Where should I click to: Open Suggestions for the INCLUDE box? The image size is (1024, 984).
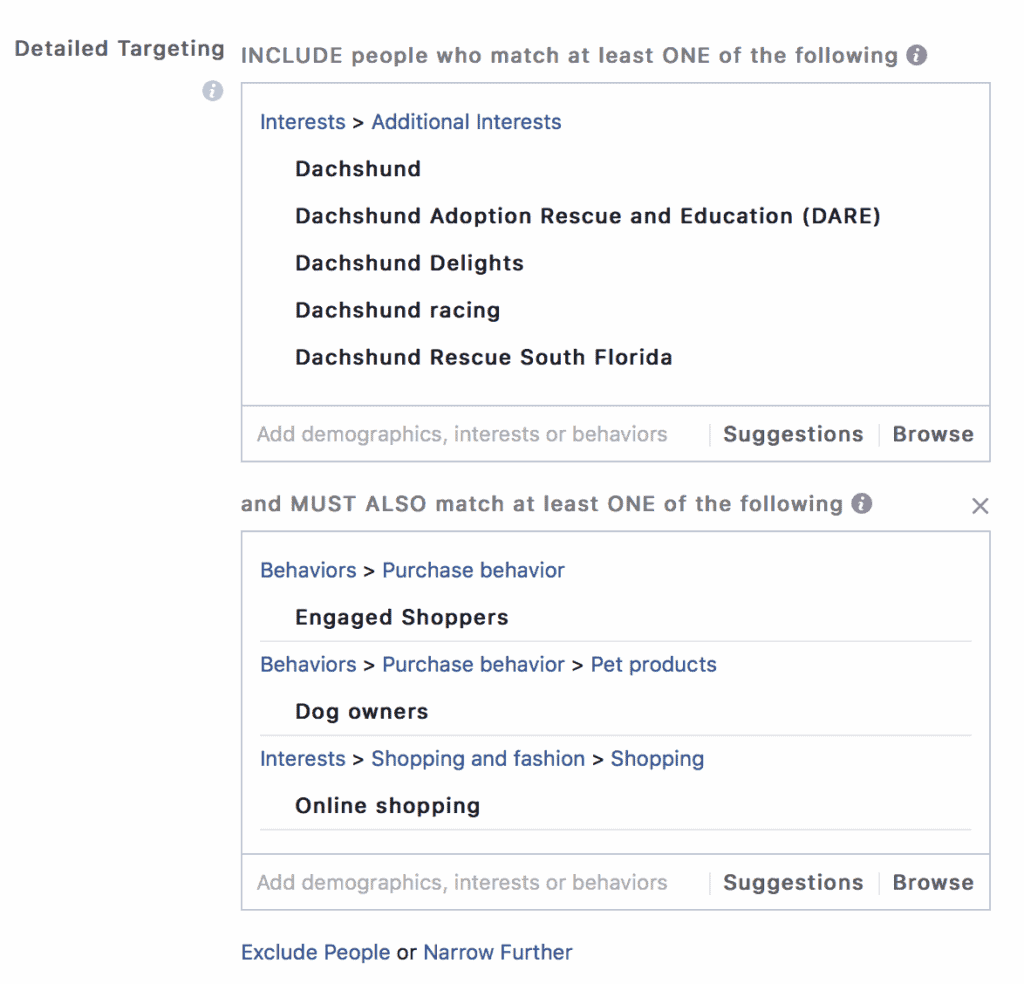(x=793, y=434)
